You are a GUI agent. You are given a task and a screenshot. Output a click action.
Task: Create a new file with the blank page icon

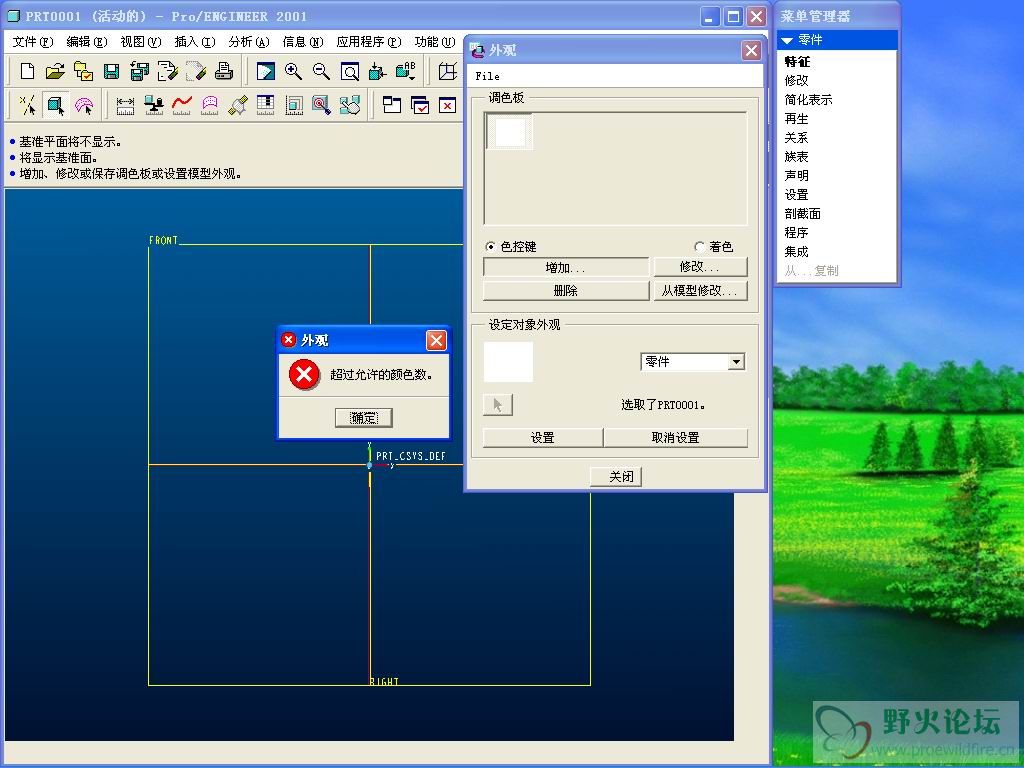[27, 71]
